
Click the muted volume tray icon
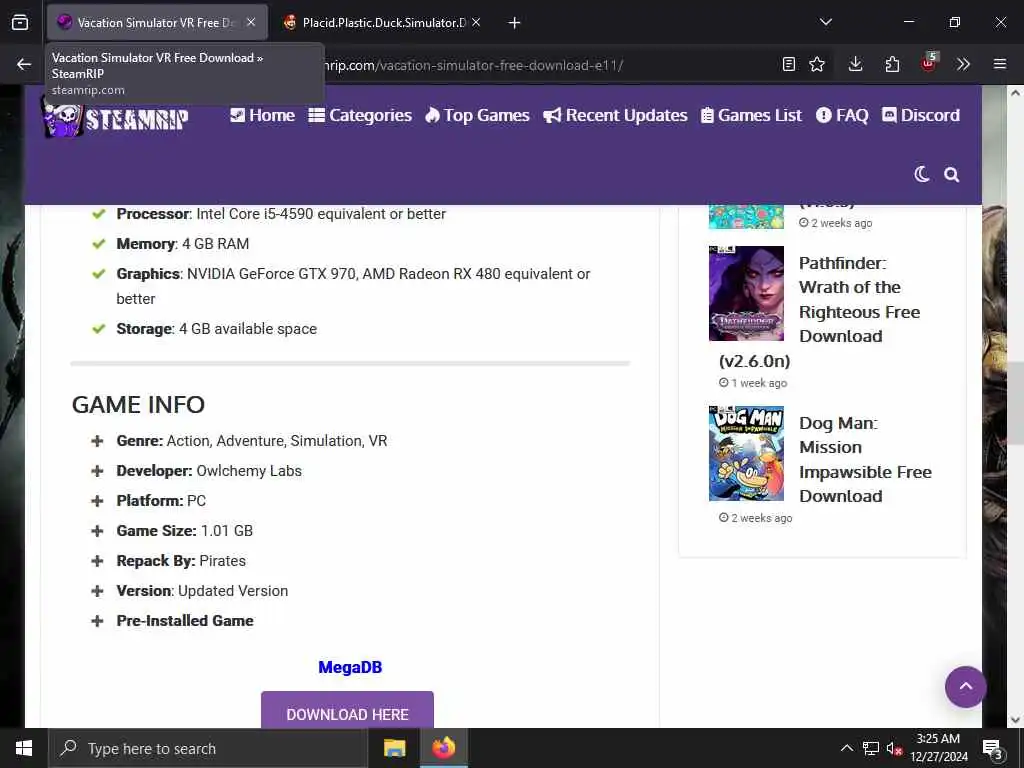(x=894, y=748)
